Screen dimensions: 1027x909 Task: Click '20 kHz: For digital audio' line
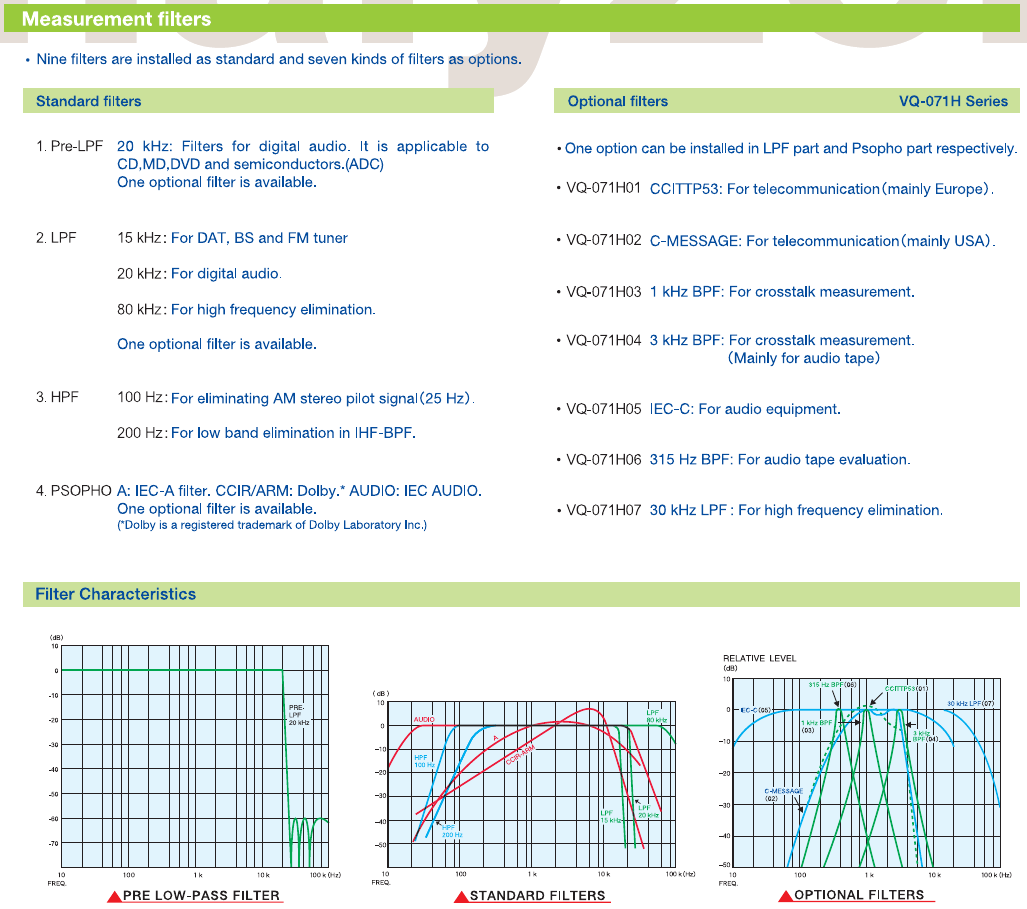click(199, 274)
